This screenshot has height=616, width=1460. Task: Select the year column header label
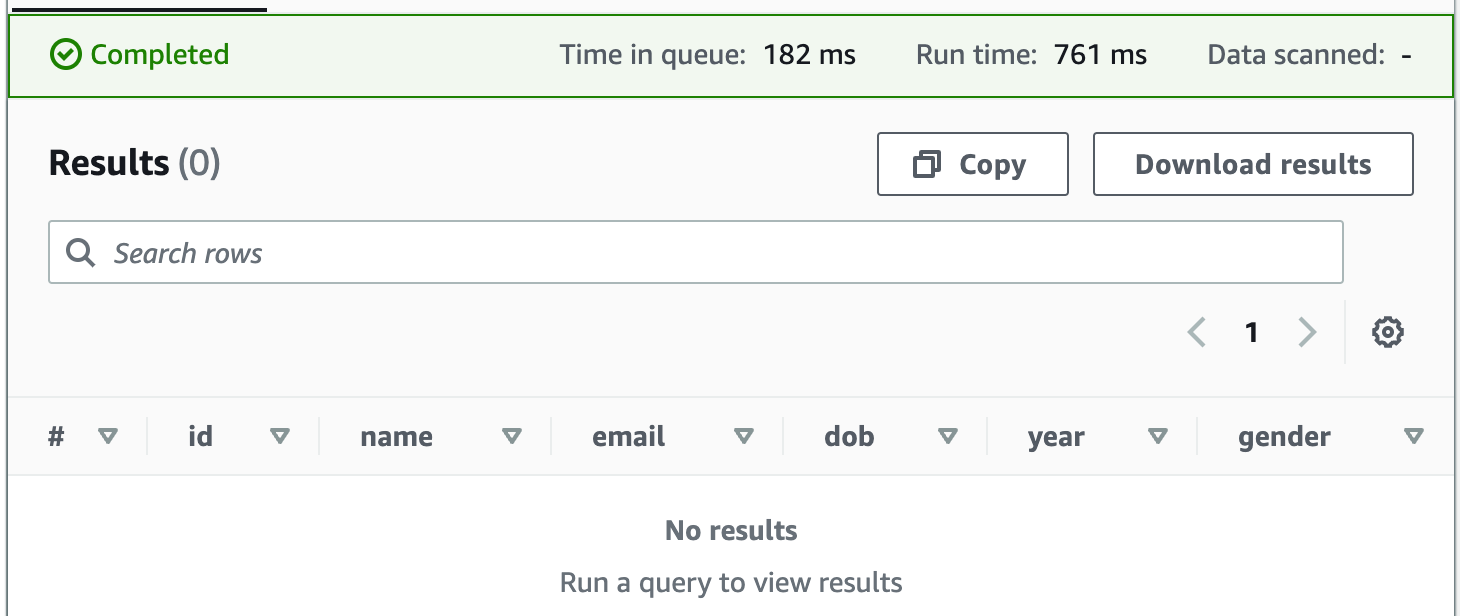(1056, 437)
